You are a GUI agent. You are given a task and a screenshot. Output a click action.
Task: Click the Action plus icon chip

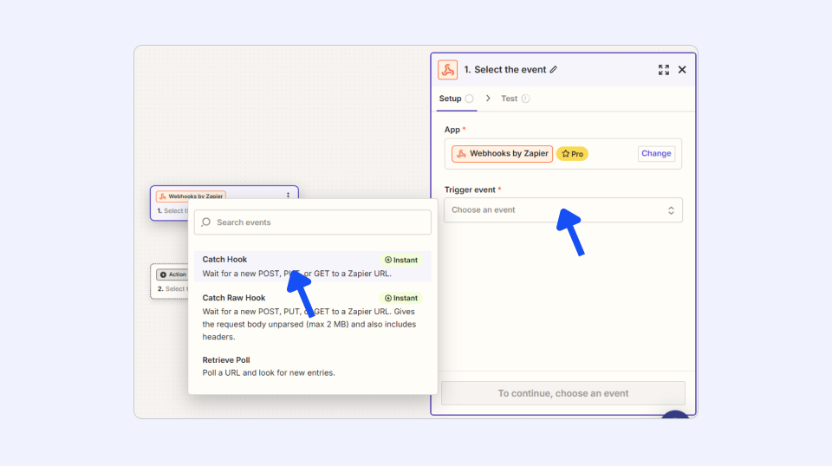172,274
